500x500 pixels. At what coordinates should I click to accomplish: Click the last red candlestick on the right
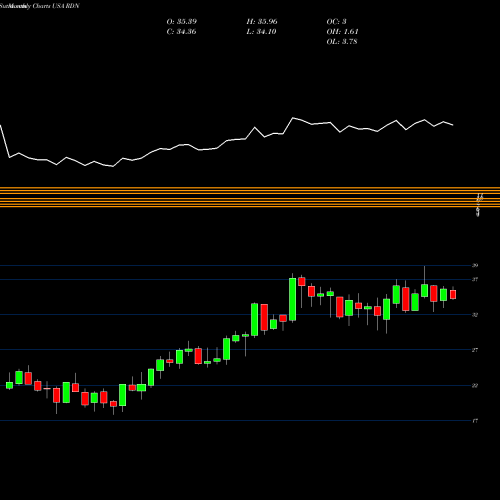[x=453, y=294]
